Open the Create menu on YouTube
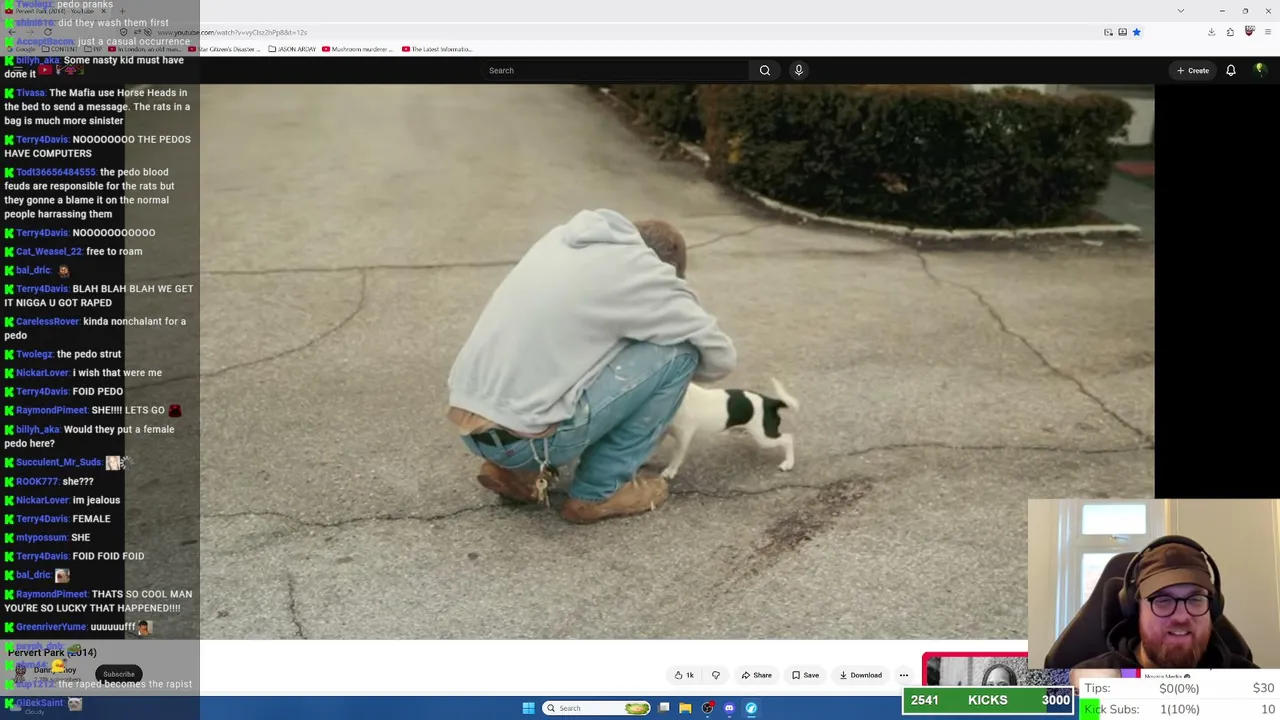 pyautogui.click(x=1193, y=70)
